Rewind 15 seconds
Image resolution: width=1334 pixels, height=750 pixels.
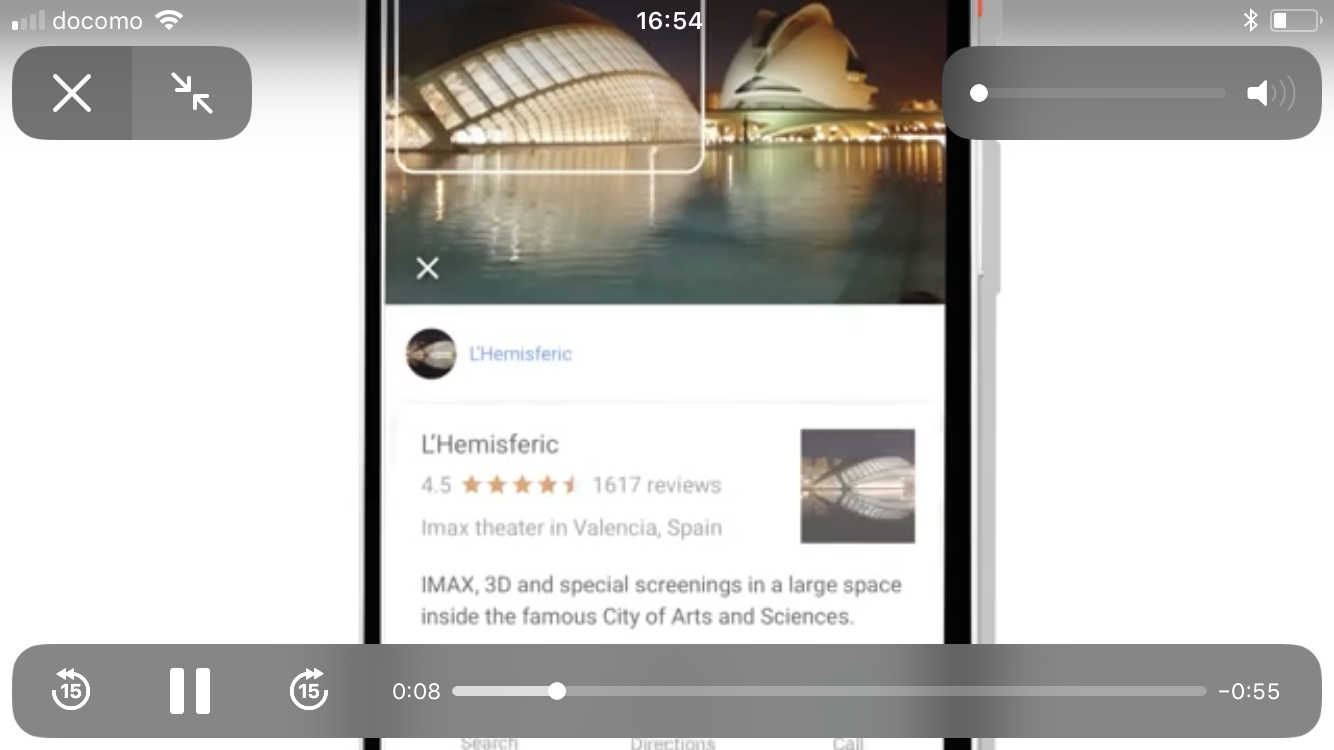71,690
